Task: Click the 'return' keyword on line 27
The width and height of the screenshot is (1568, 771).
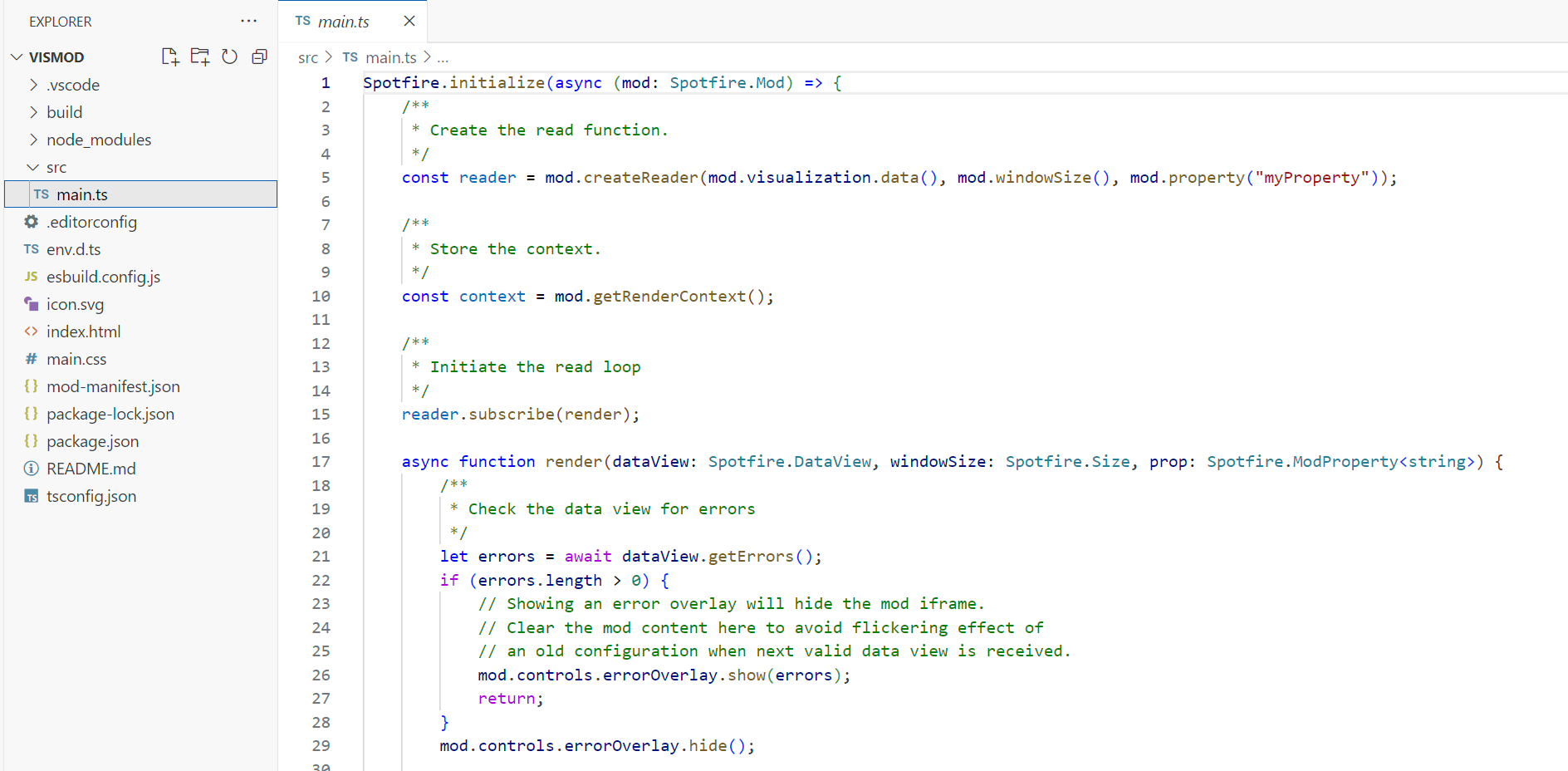Action: point(507,699)
